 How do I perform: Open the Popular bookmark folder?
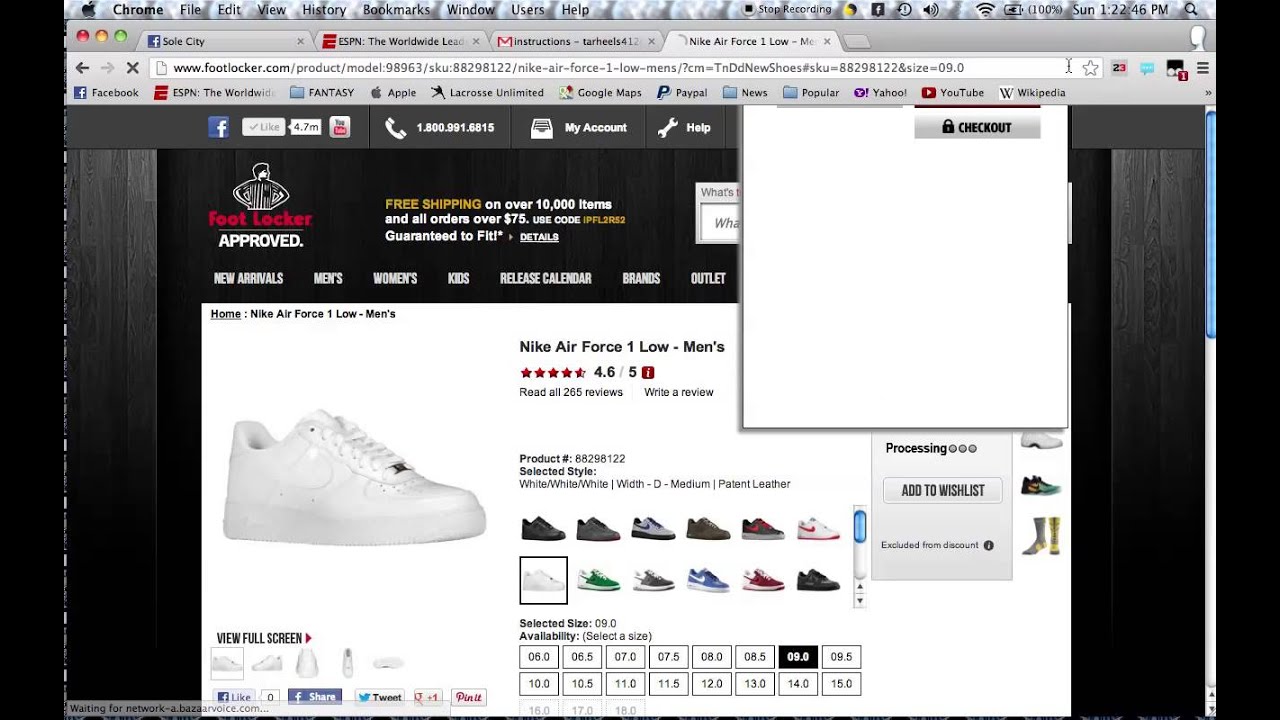coord(811,93)
